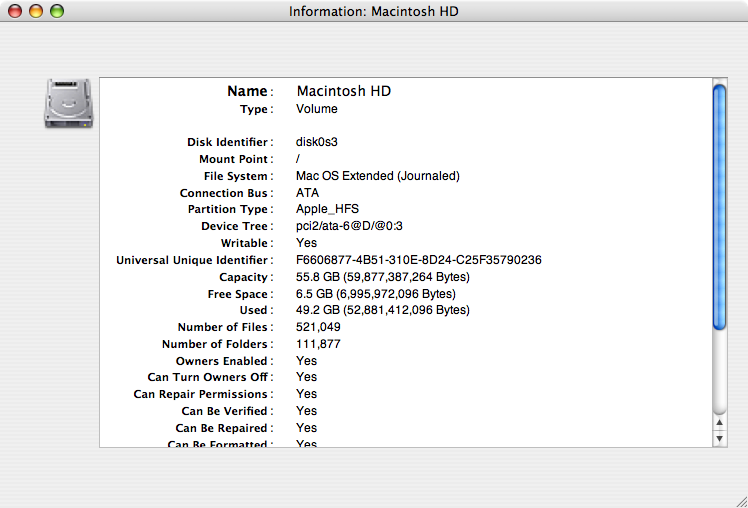Click the 'Can Be Repaired :' label
The height and width of the screenshot is (508, 748).
click(225, 428)
